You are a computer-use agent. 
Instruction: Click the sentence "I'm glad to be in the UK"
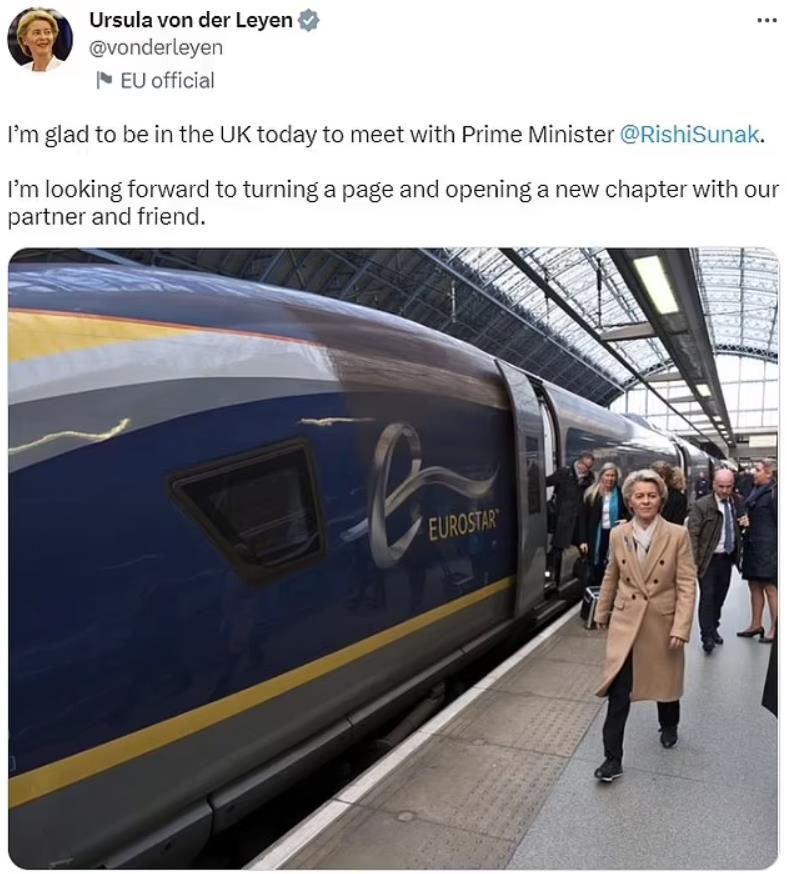(130, 134)
